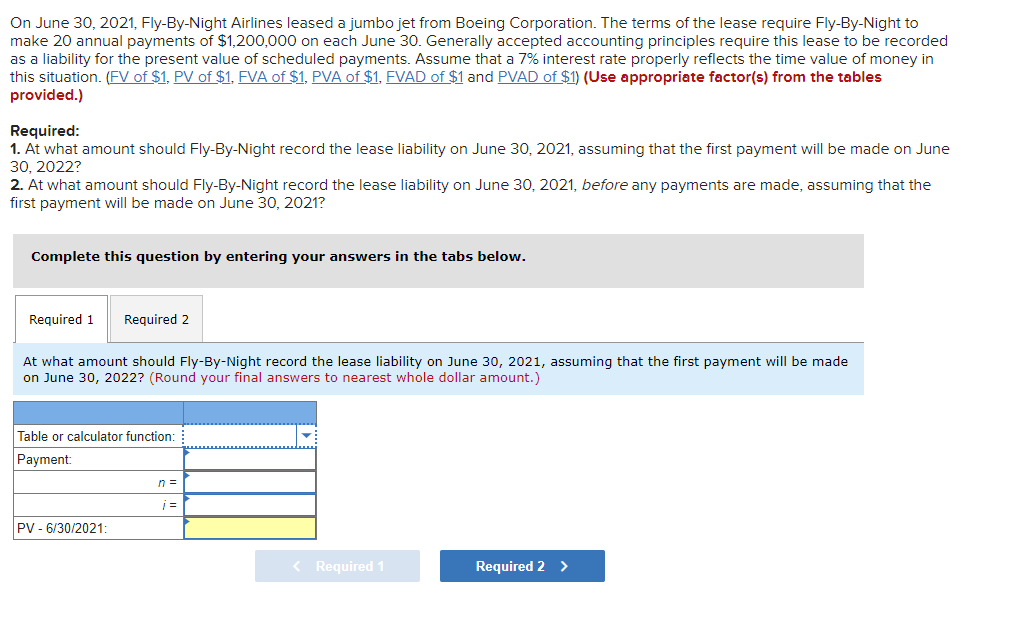Click the Payment input field
Screen dimensions: 1026x624
tap(249, 458)
